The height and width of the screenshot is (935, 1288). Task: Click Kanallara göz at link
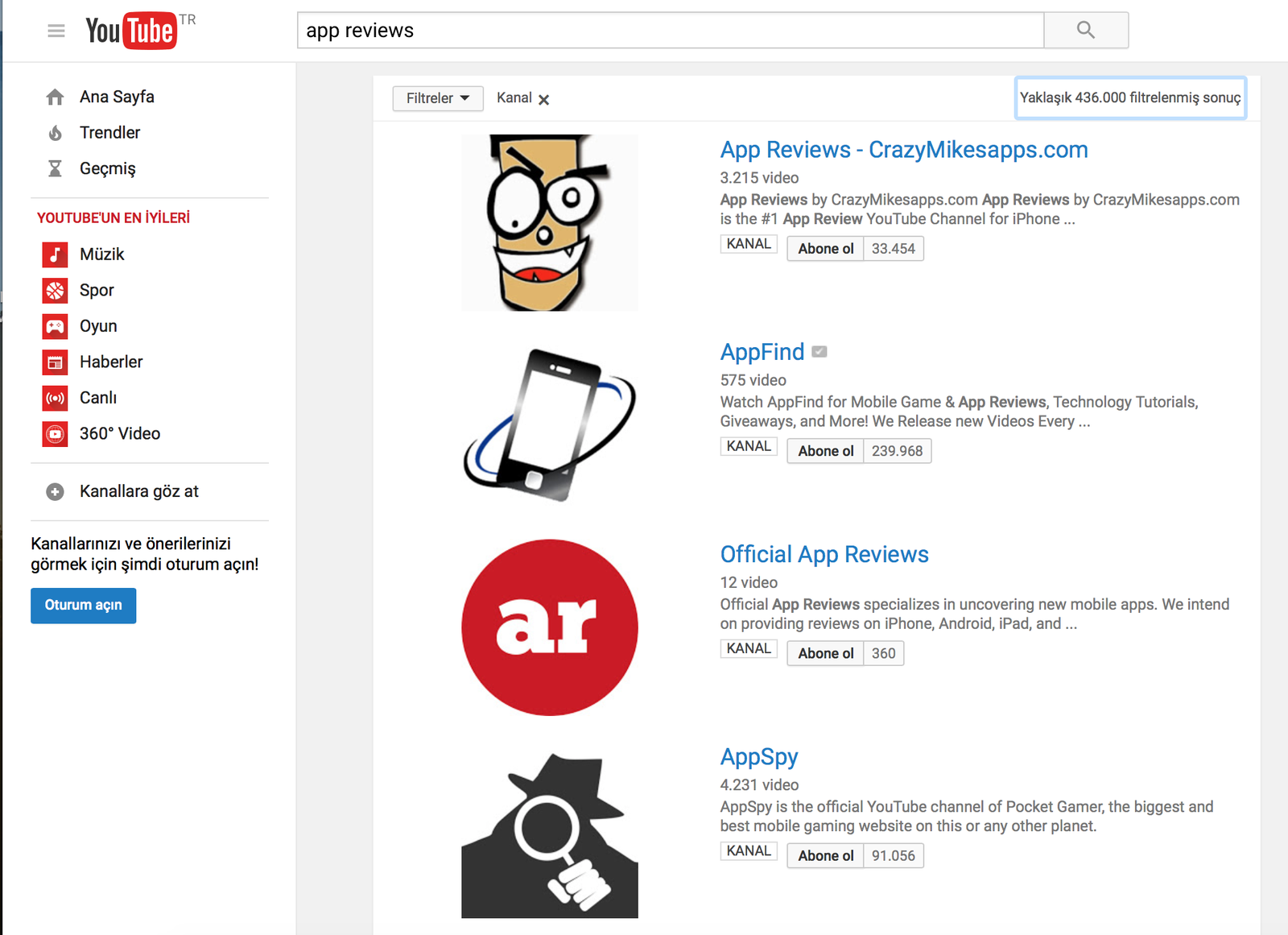coord(138,491)
